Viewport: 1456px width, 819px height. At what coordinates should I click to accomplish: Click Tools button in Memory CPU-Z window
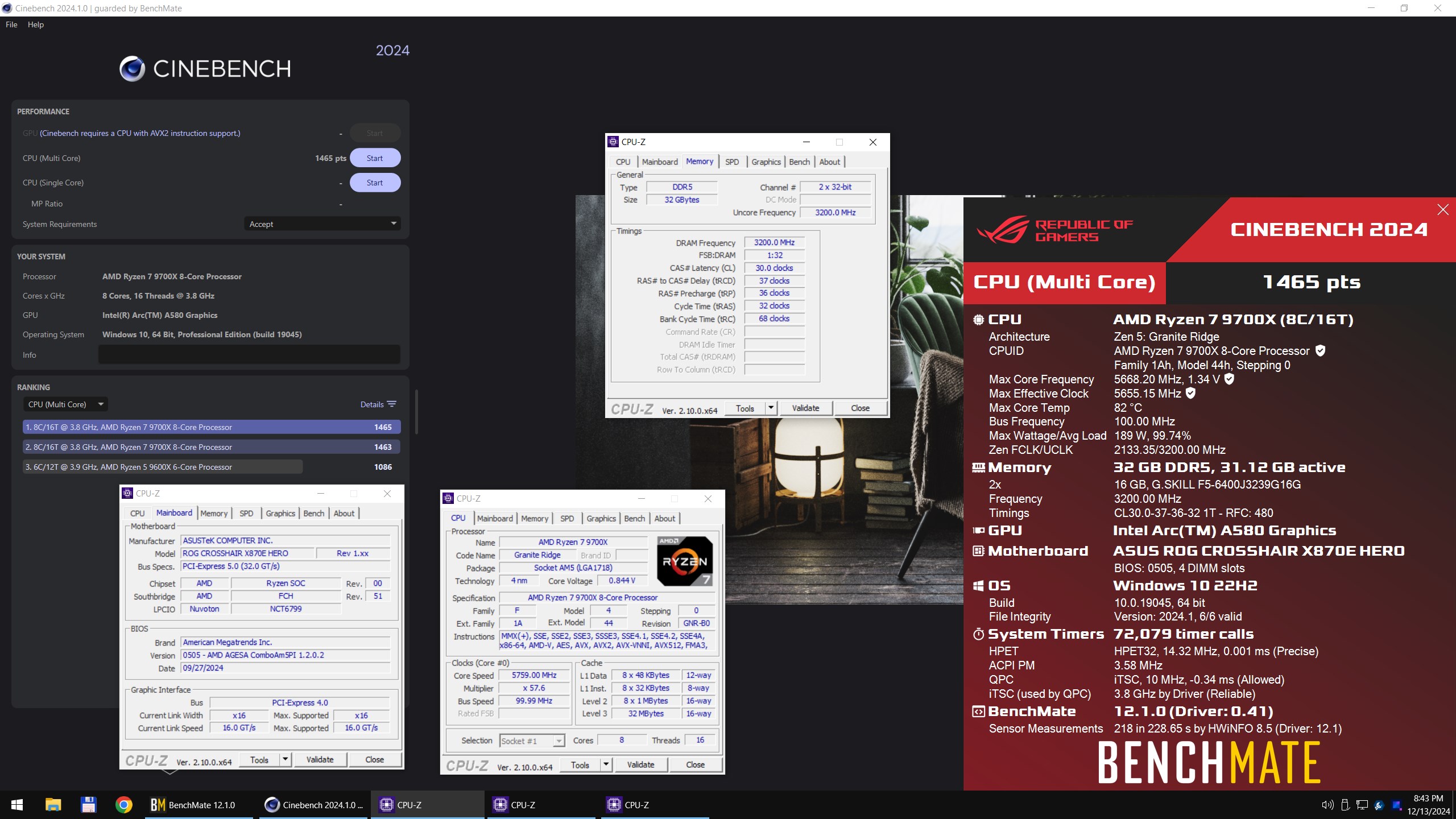(744, 408)
